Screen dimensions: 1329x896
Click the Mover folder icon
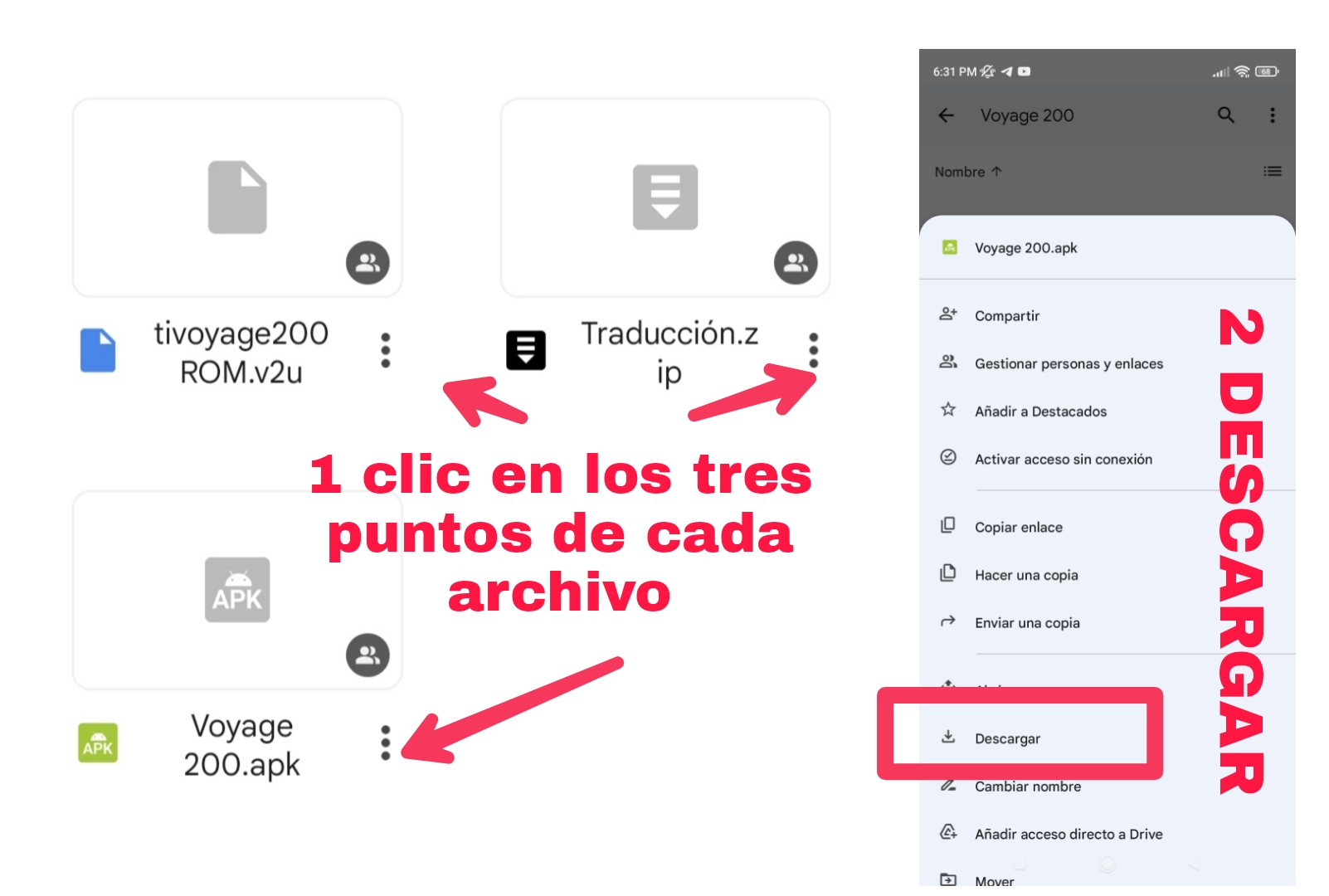948,879
